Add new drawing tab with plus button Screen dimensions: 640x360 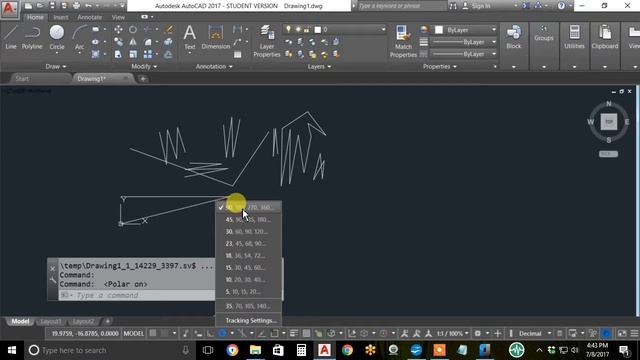coord(143,79)
